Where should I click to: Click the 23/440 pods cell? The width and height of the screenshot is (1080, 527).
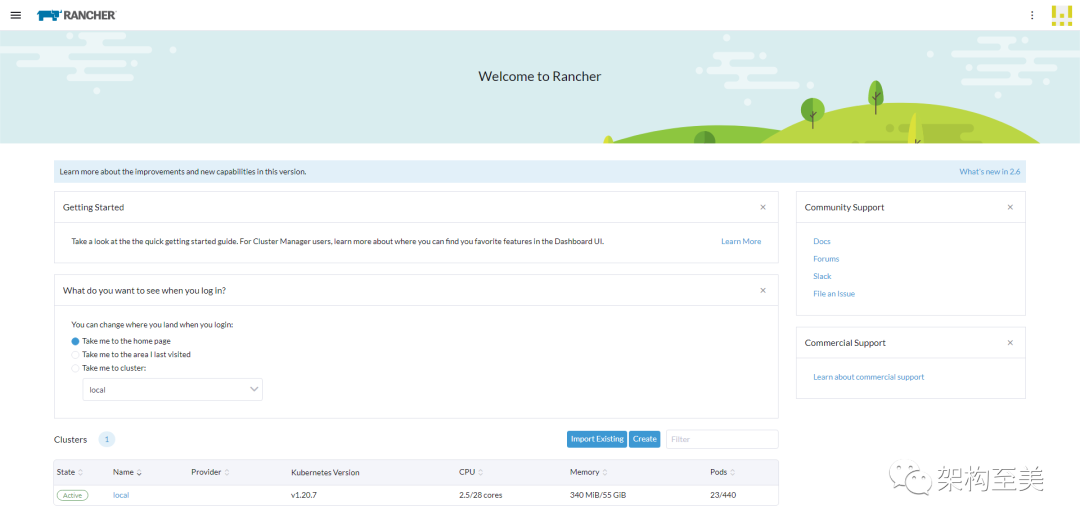coord(723,495)
